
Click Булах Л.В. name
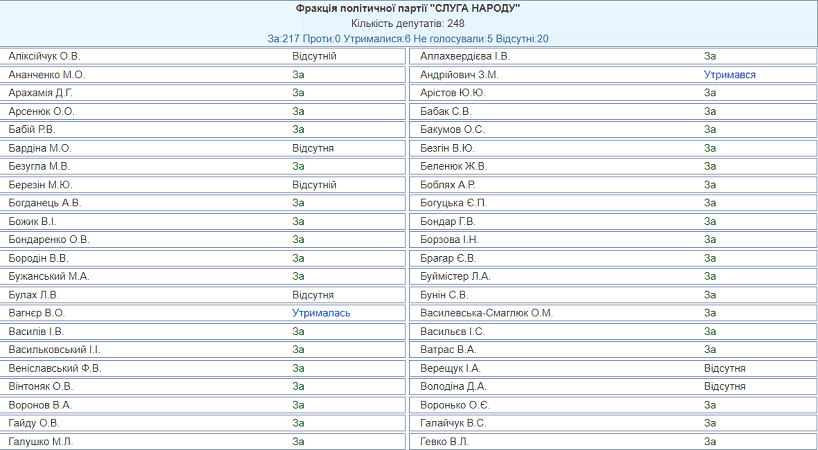click(x=33, y=295)
